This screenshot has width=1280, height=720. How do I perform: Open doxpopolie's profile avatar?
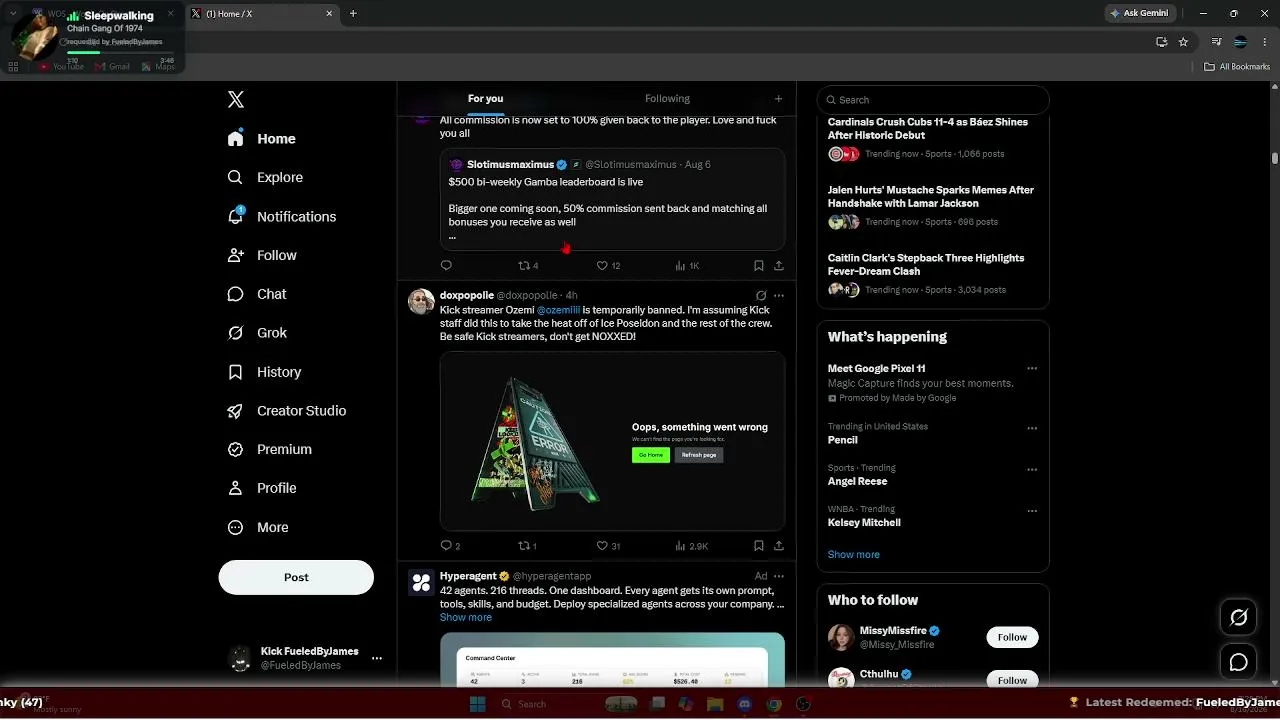click(x=421, y=302)
